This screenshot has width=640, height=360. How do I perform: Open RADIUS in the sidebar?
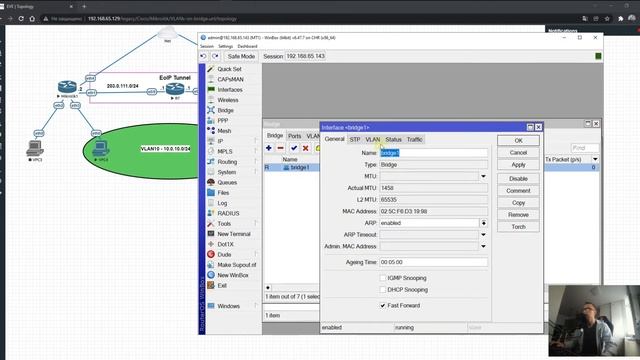click(228, 213)
